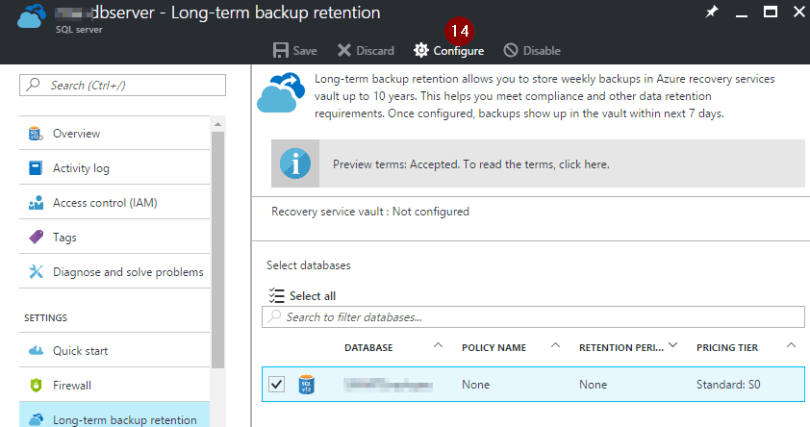This screenshot has height=427, width=810.
Task: Click Recovery service vault : Not configured text
Action: point(370,211)
